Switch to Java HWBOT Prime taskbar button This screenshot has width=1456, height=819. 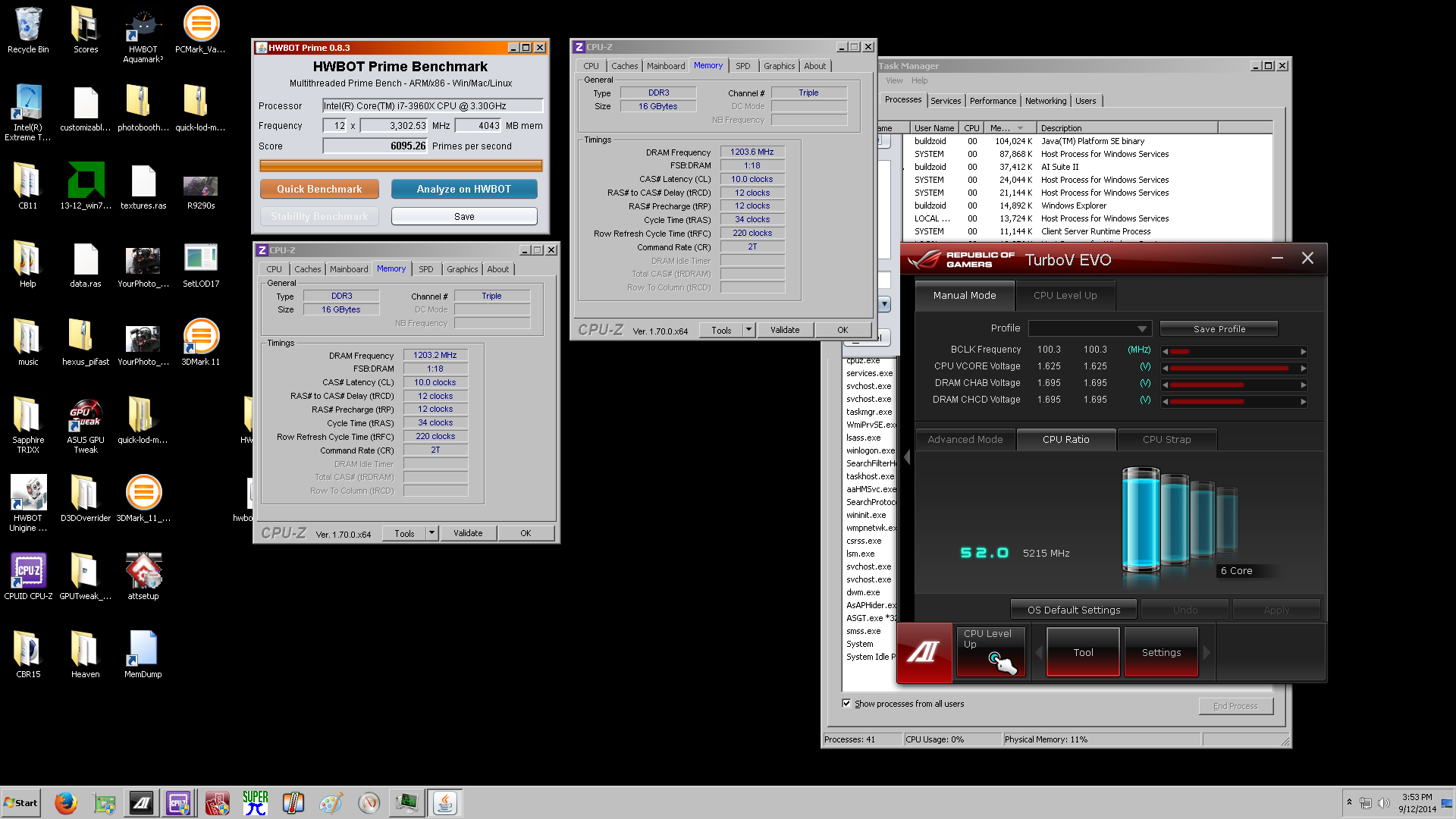pyautogui.click(x=445, y=803)
